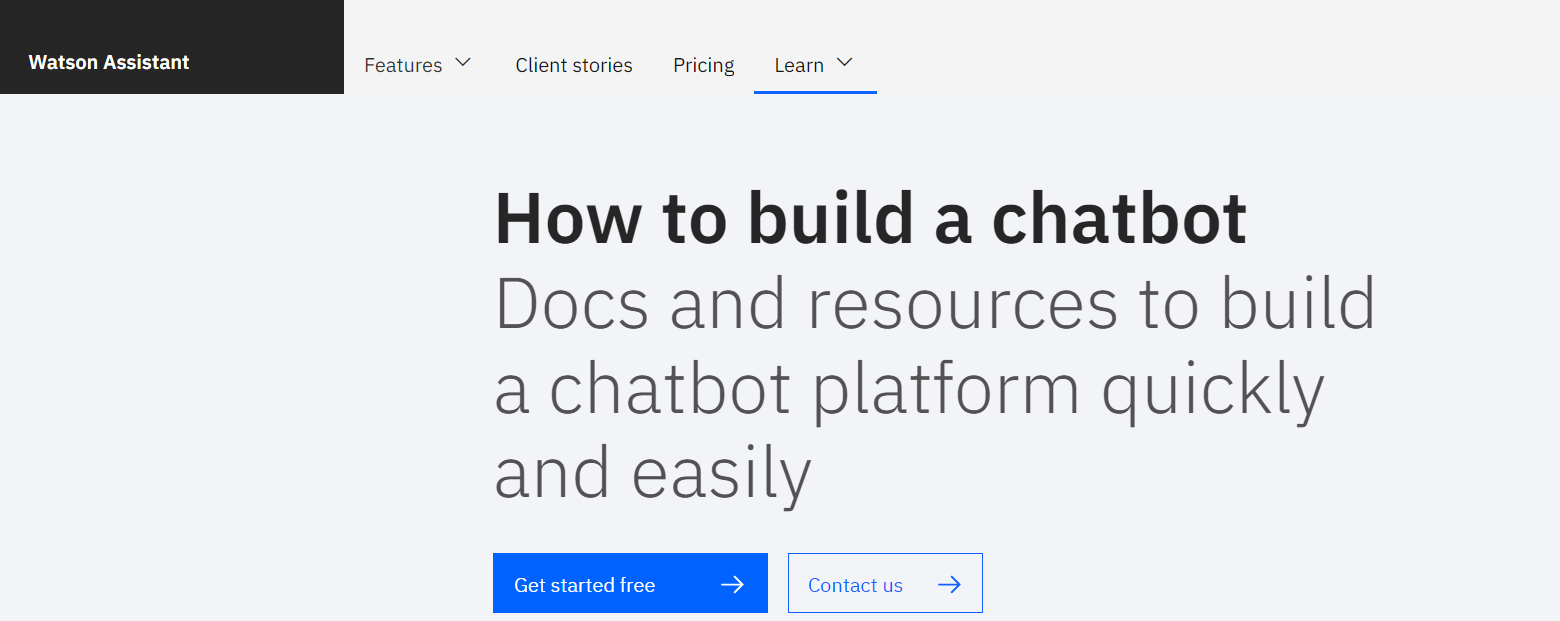This screenshot has height=621, width=1560.
Task: Go to Client stories page
Action: click(x=574, y=65)
